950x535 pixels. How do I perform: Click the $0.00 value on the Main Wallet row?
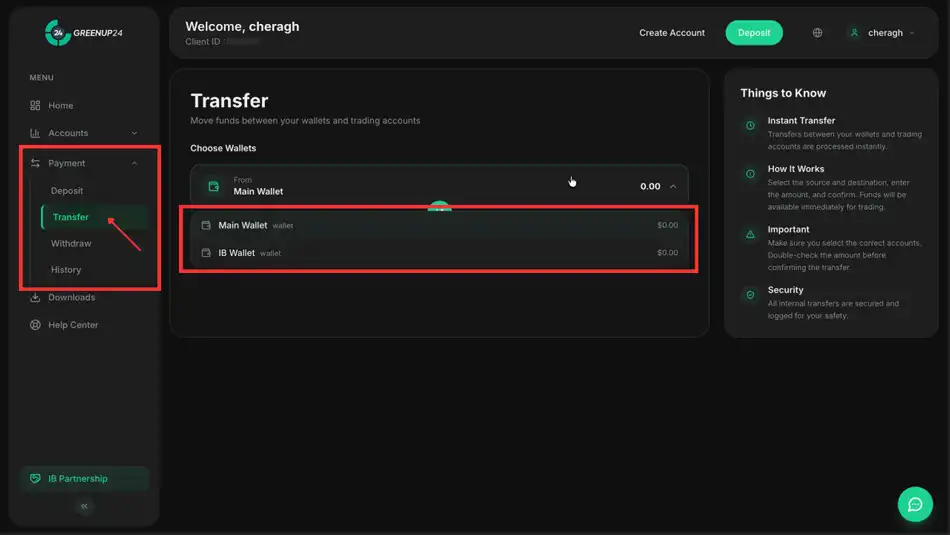click(x=667, y=225)
